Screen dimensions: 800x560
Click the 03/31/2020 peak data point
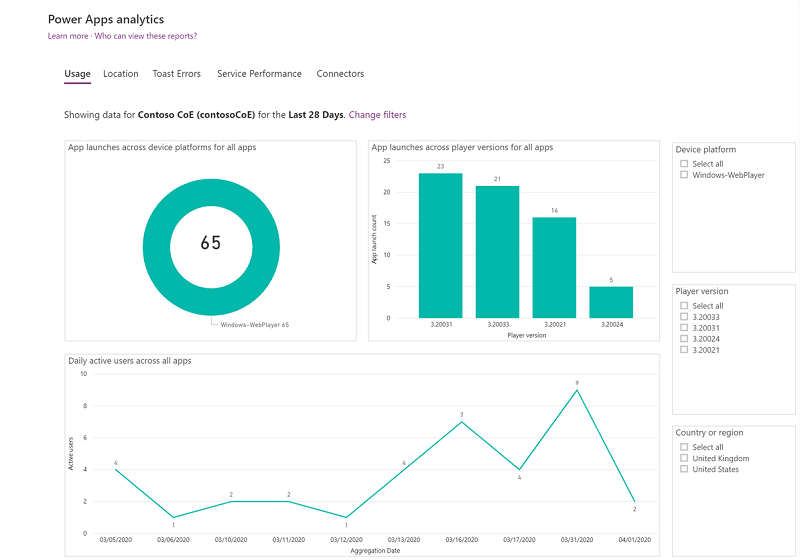[577, 390]
